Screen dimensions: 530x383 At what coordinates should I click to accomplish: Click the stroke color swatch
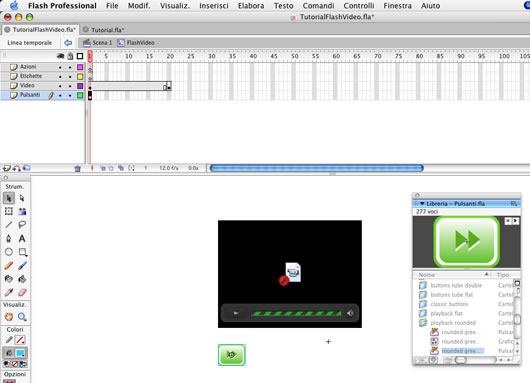pyautogui.click(x=20, y=340)
